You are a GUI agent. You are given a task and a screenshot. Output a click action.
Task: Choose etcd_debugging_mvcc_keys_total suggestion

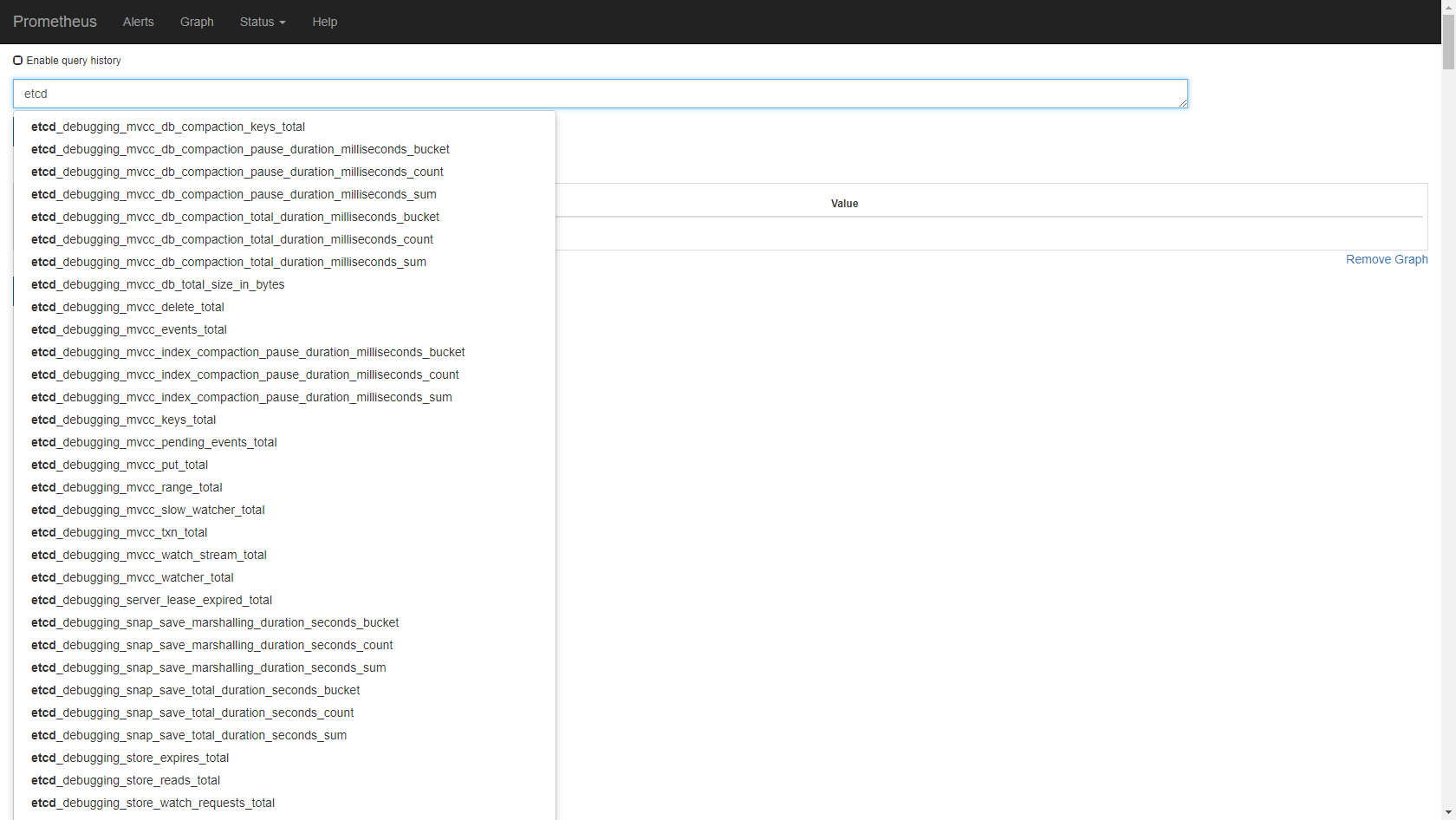tap(124, 420)
